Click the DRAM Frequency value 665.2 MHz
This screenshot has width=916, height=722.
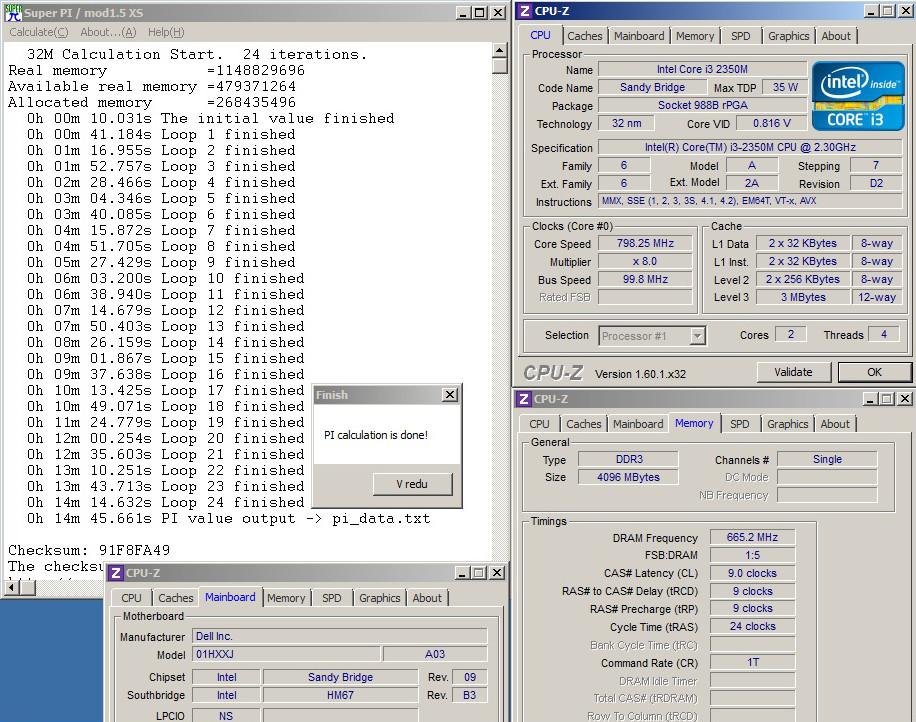[752, 537]
